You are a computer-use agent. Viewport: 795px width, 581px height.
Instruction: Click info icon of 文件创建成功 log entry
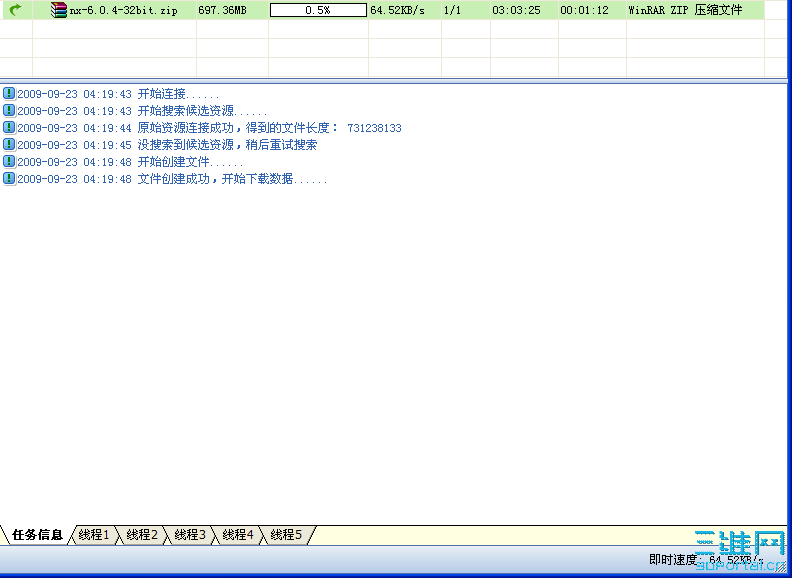(x=9, y=178)
